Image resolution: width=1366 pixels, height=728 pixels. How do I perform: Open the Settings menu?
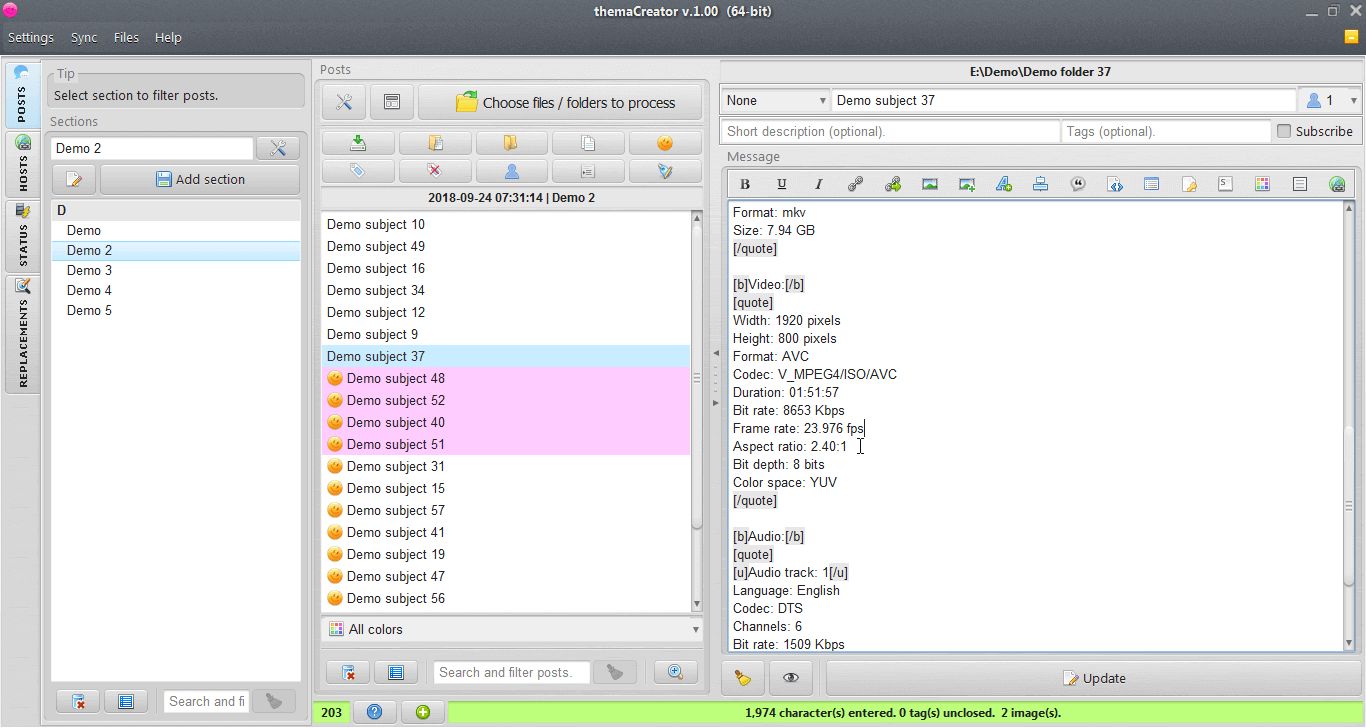click(30, 37)
